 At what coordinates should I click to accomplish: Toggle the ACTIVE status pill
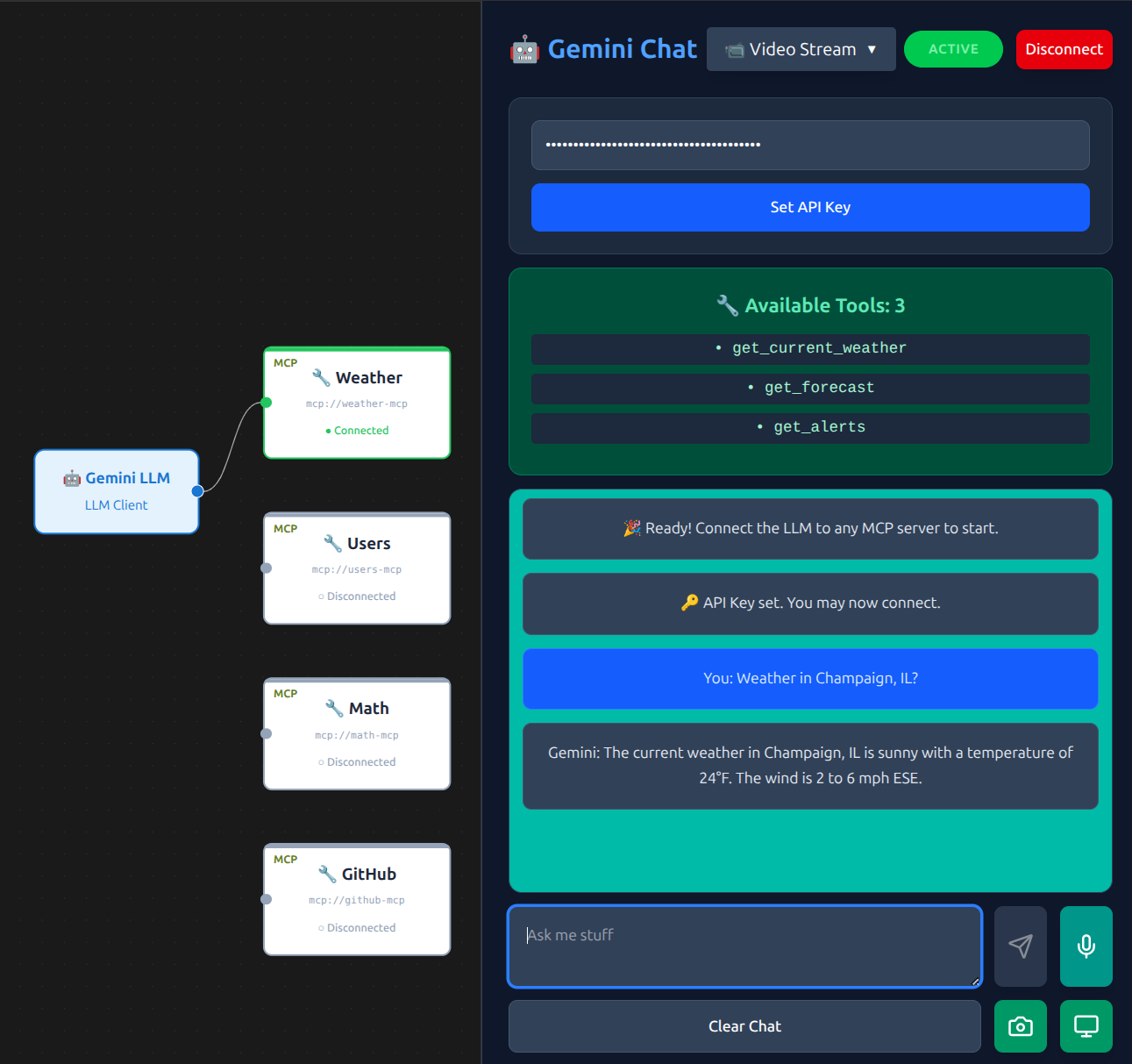tap(952, 49)
